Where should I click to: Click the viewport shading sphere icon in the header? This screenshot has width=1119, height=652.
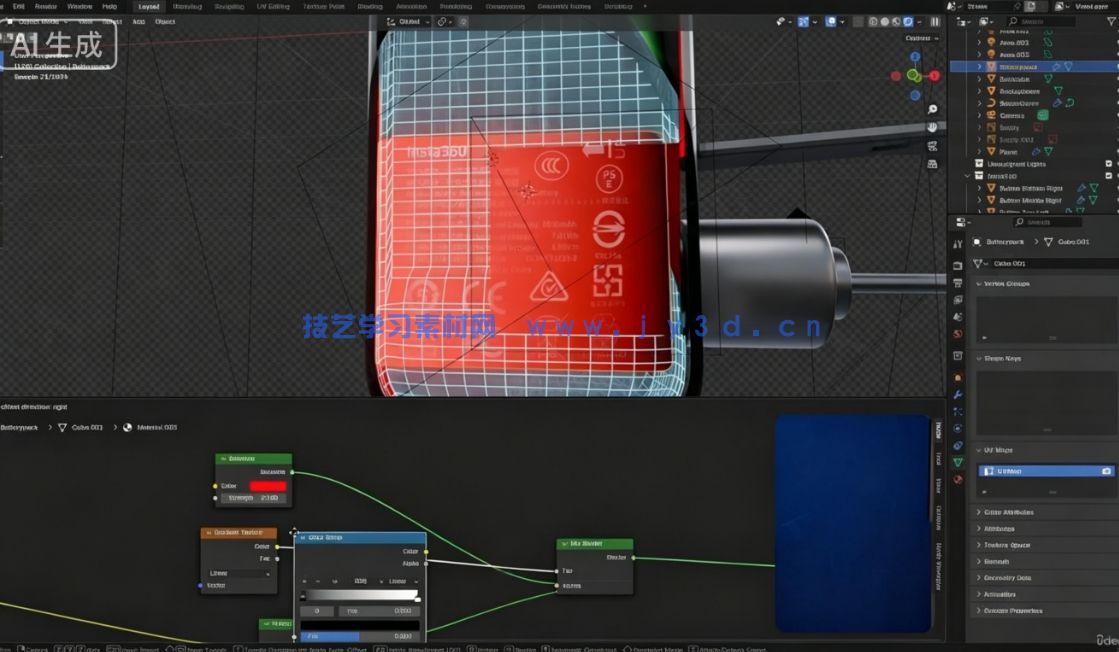coord(886,20)
